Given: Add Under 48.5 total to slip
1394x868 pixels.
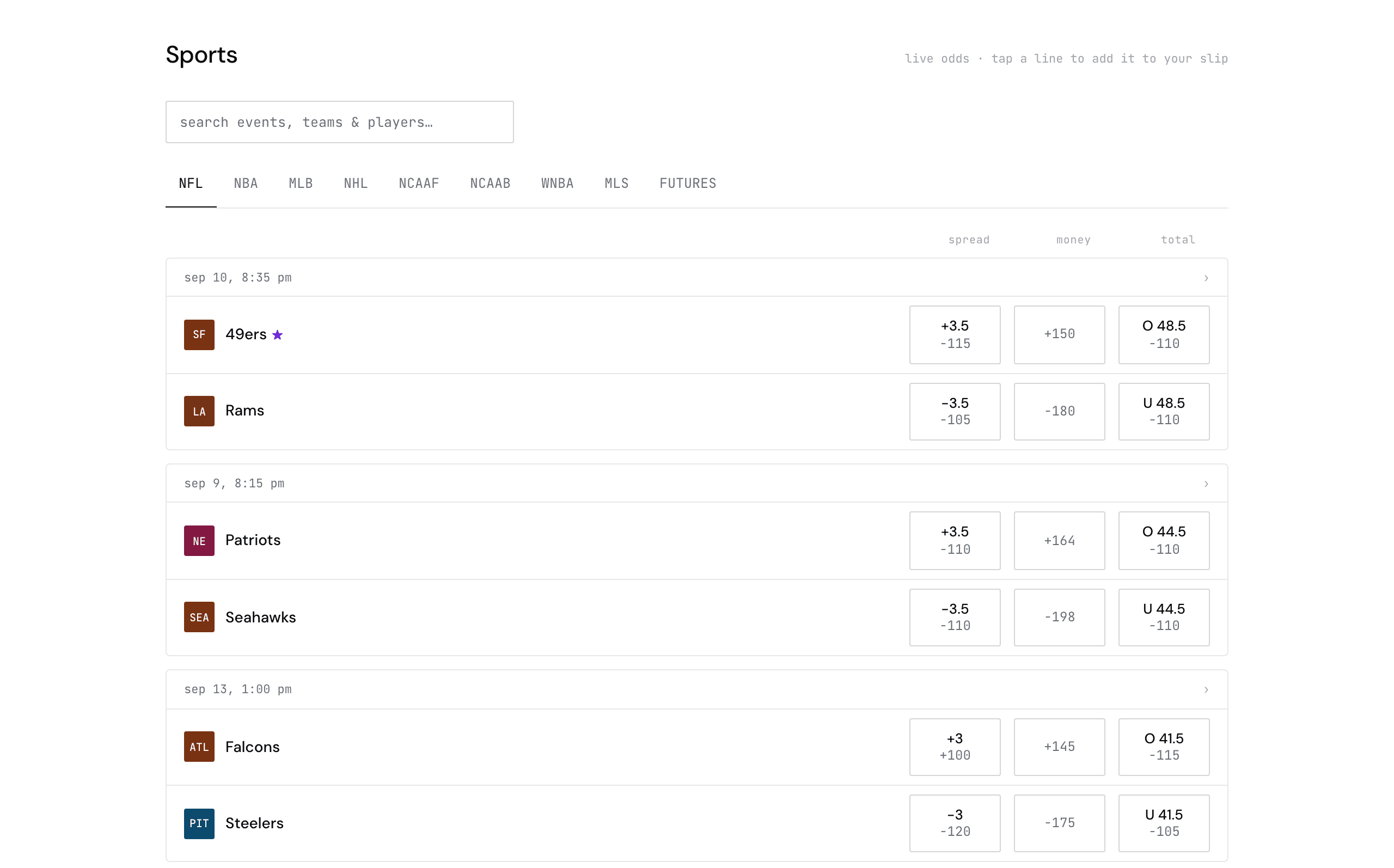Looking at the screenshot, I should (1164, 412).
